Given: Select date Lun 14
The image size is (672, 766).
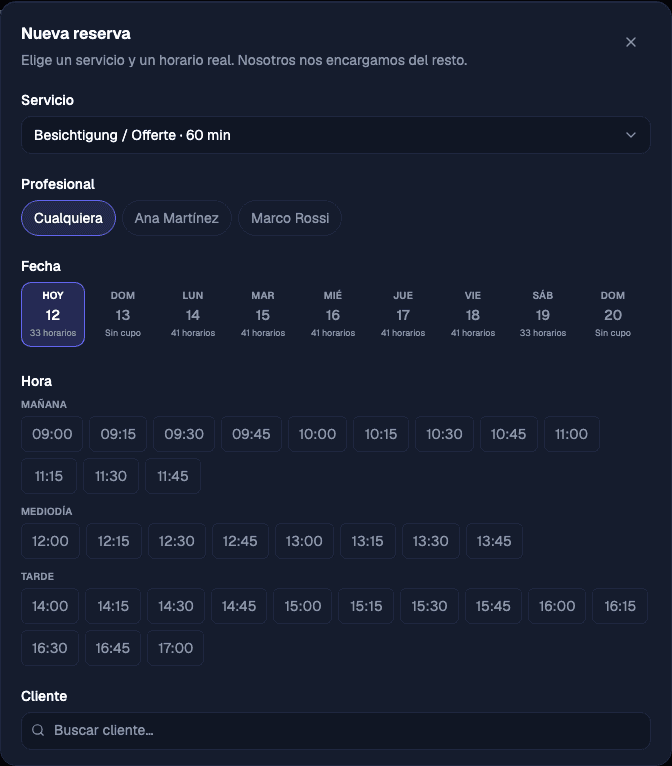Looking at the screenshot, I should [193, 314].
